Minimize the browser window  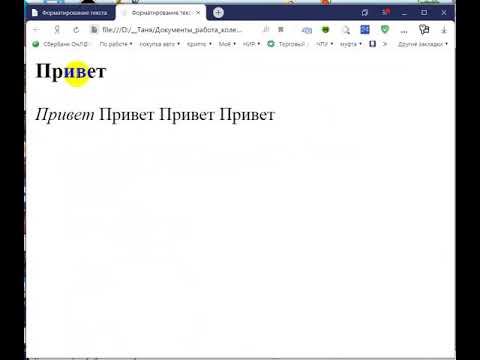click(x=404, y=13)
